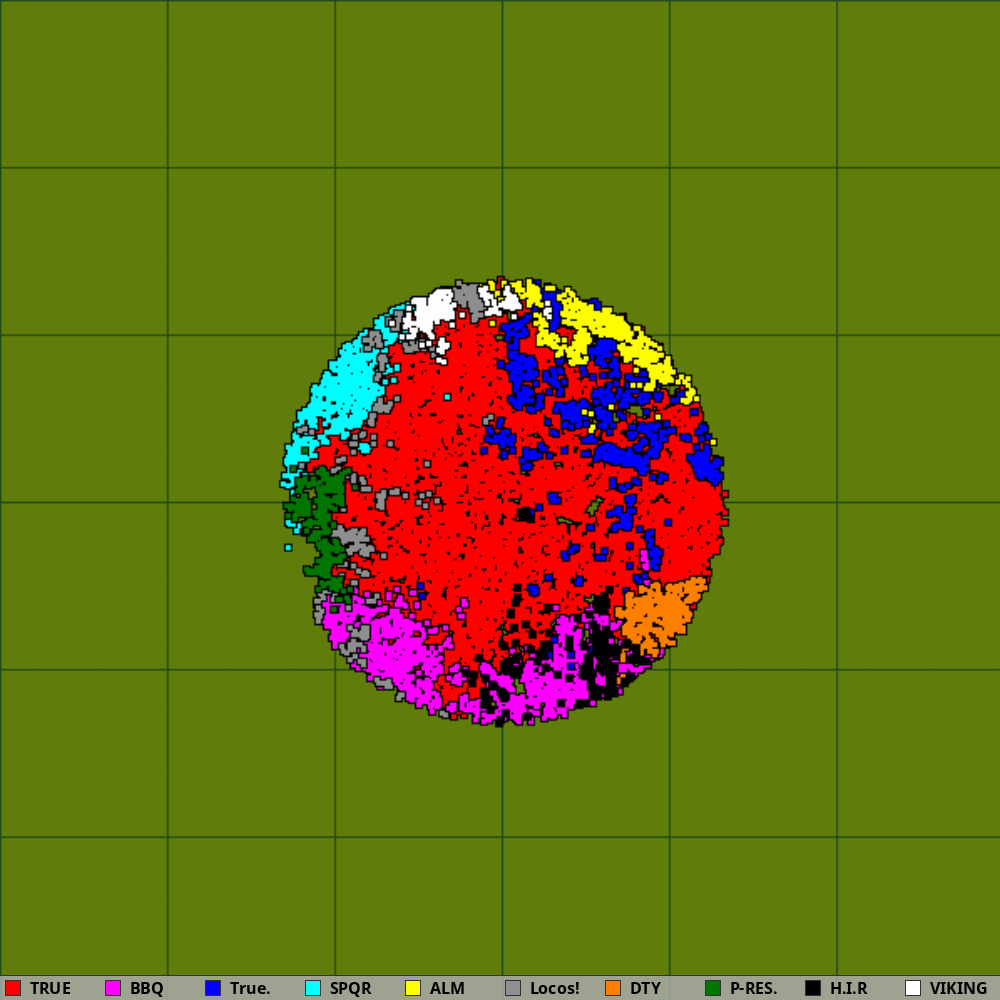Viewport: 1000px width, 1000px height.
Task: Select the magenta BBQ legend swatch
Action: pyautogui.click(x=113, y=988)
